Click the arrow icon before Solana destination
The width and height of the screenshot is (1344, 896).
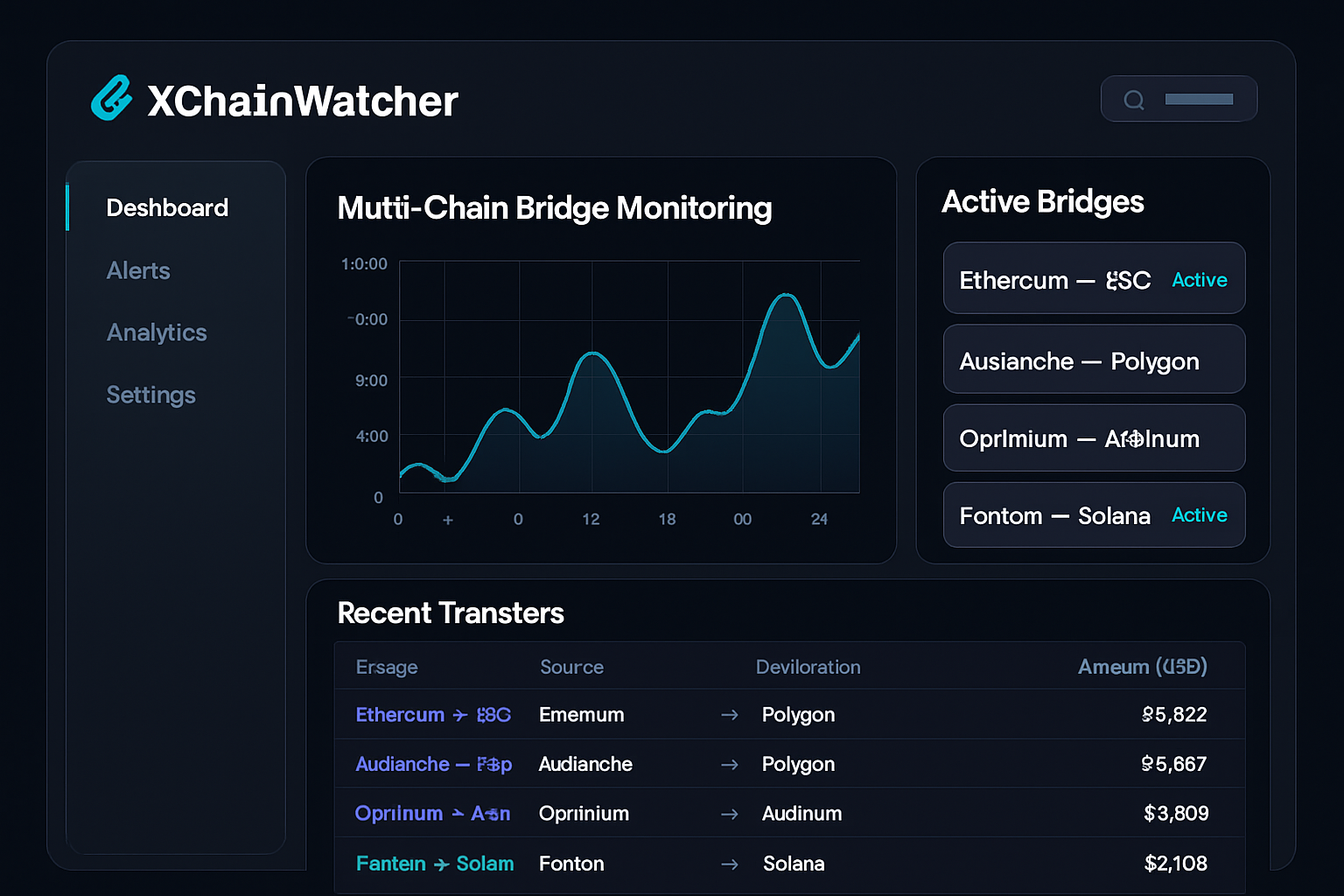[729, 864]
